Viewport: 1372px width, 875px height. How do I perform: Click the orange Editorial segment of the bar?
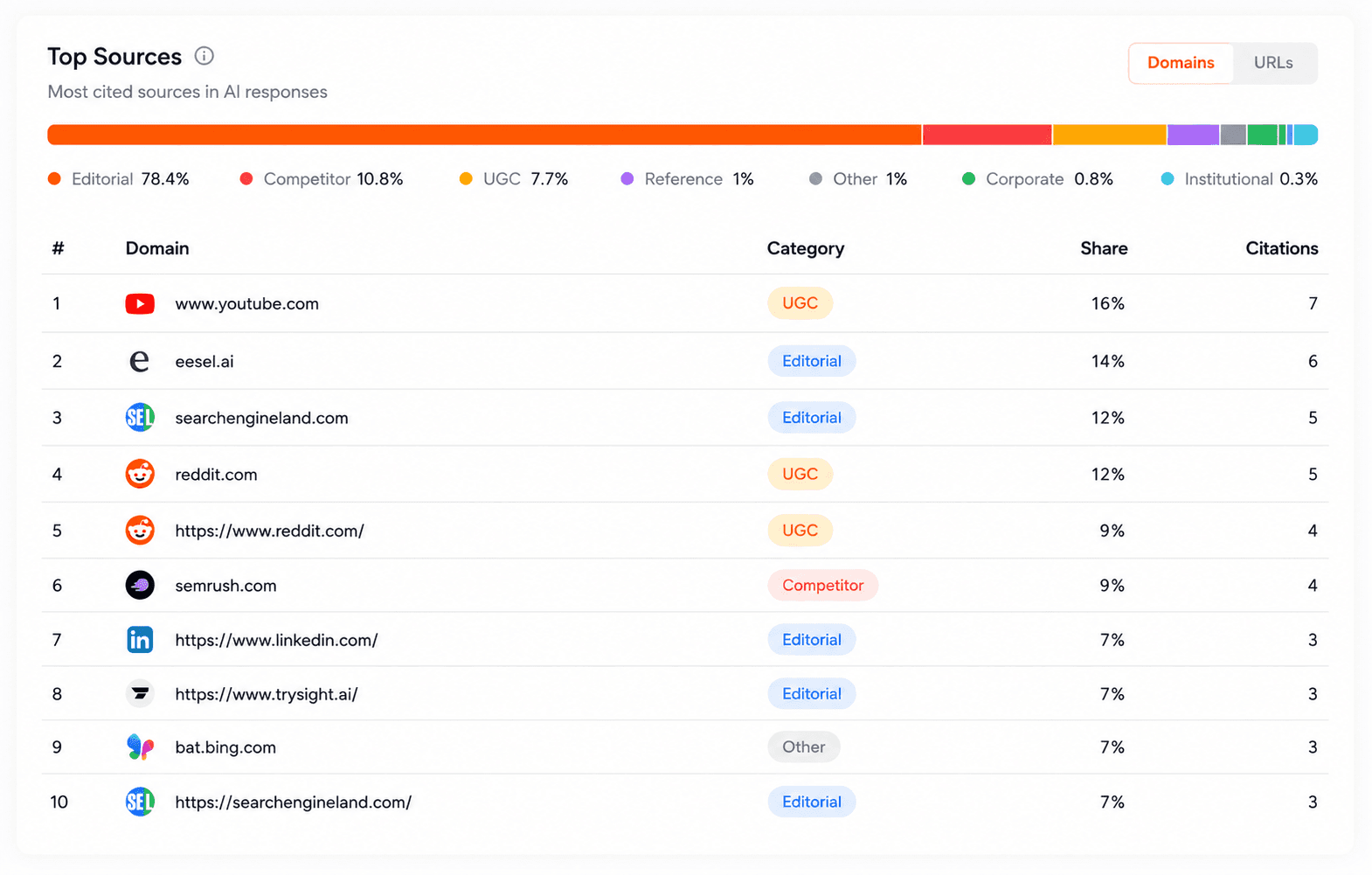(x=484, y=135)
